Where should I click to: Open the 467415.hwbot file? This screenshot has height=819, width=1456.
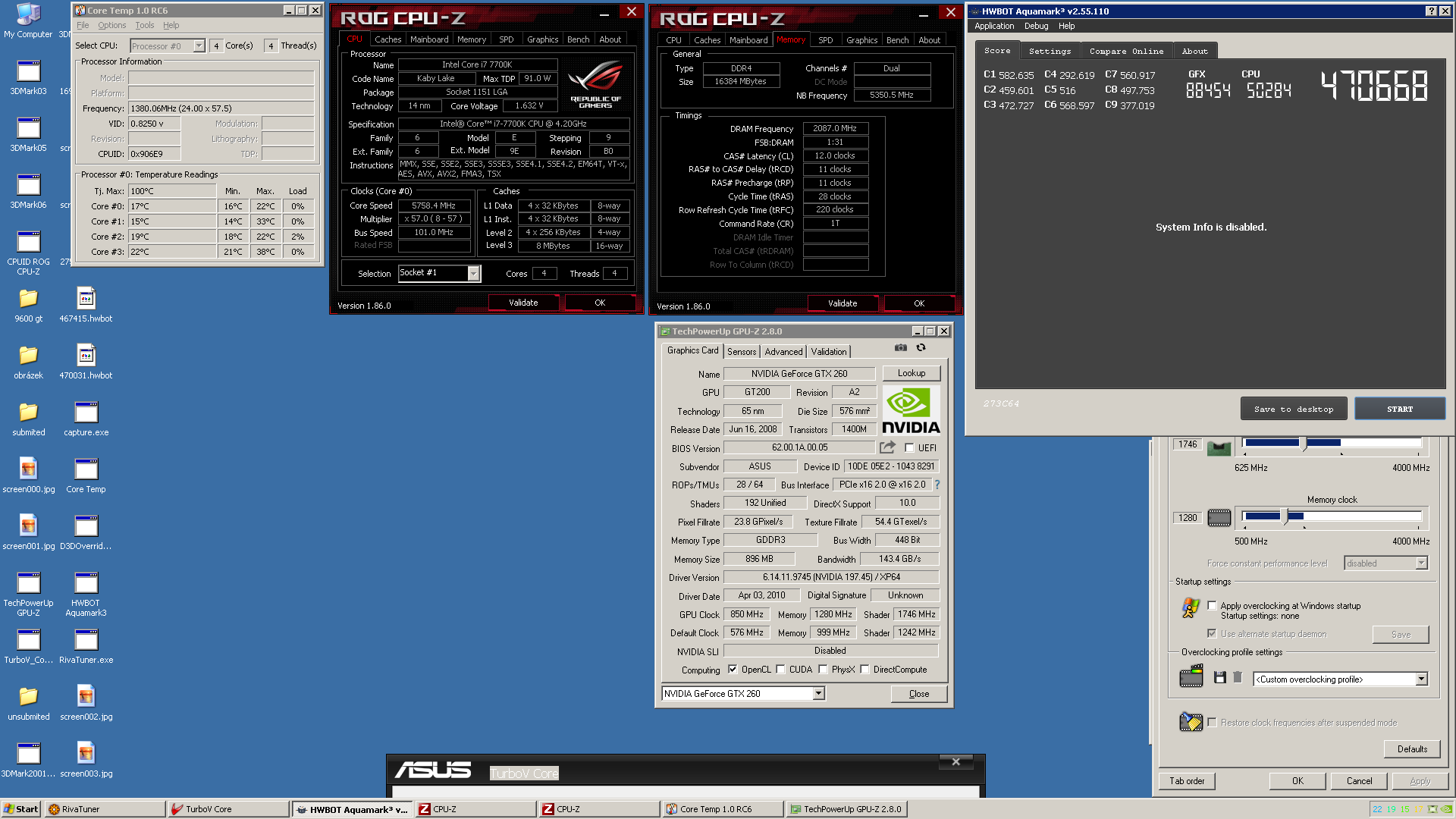[x=86, y=305]
